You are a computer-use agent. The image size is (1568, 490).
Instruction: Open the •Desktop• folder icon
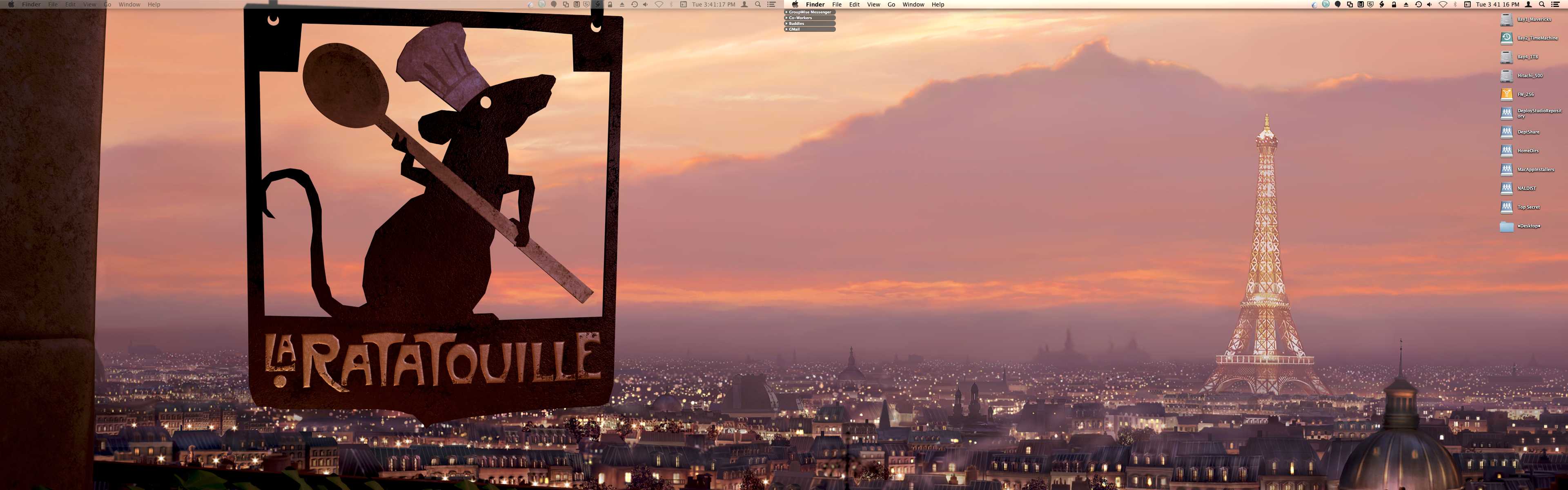pyautogui.click(x=1506, y=227)
